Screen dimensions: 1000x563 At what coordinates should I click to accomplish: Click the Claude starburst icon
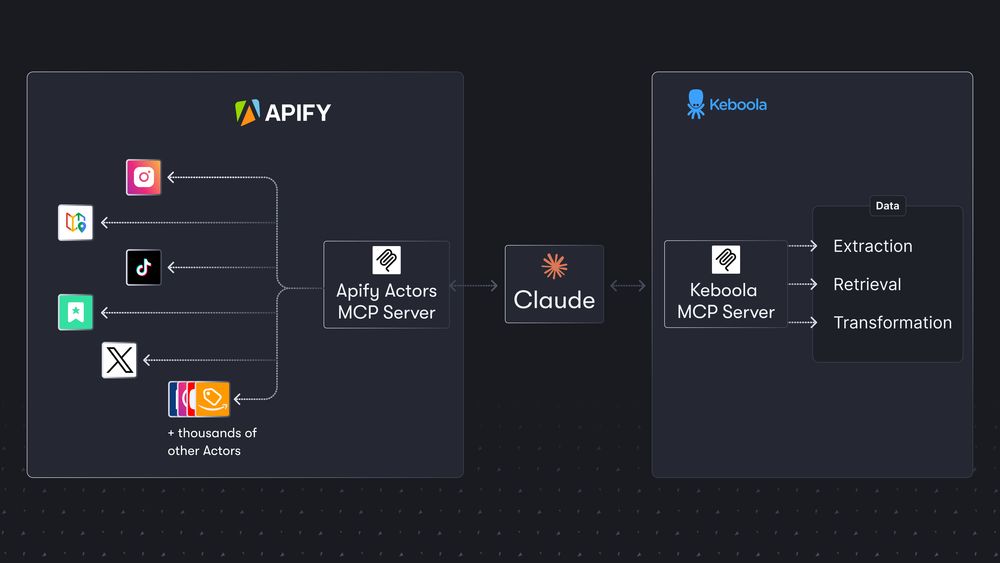[554, 266]
